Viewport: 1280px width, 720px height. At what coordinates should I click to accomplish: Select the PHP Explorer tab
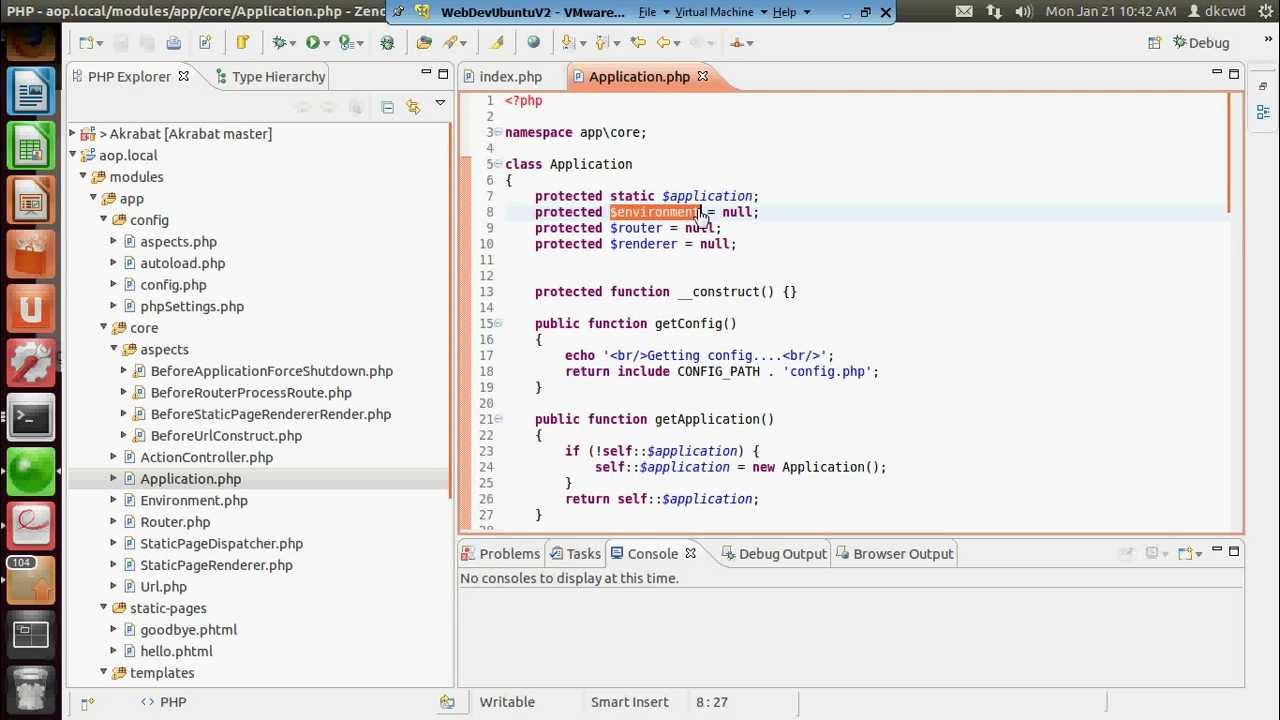[129, 77]
